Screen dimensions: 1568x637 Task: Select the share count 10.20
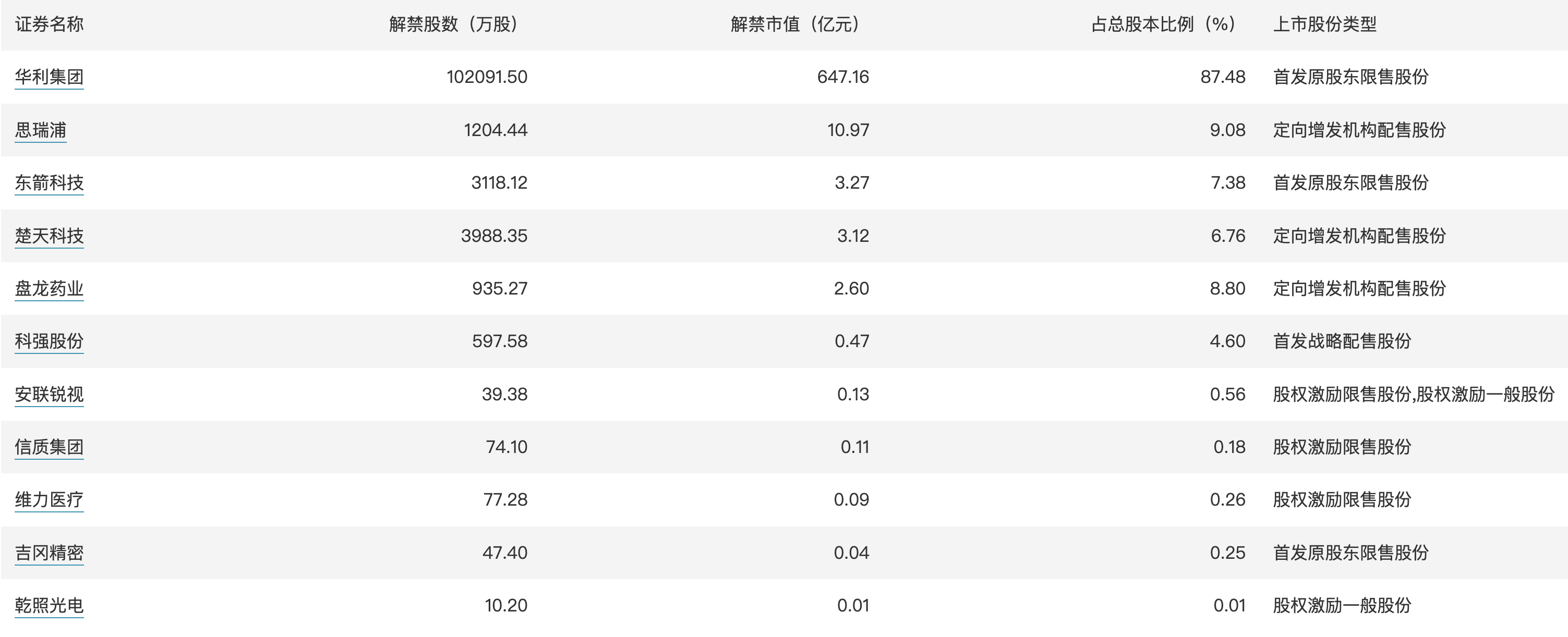[x=506, y=605]
